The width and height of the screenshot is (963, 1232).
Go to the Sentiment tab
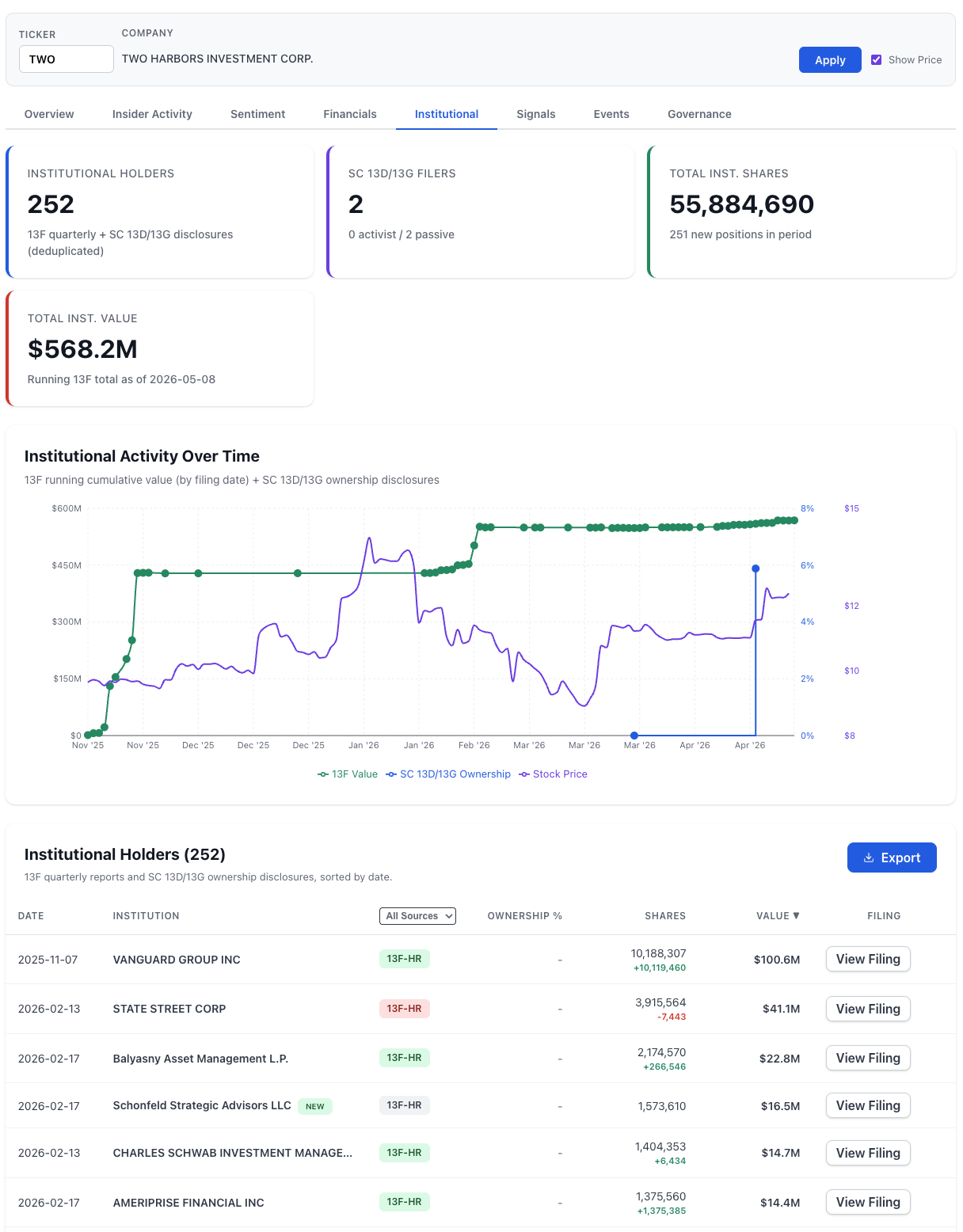pyautogui.click(x=257, y=114)
